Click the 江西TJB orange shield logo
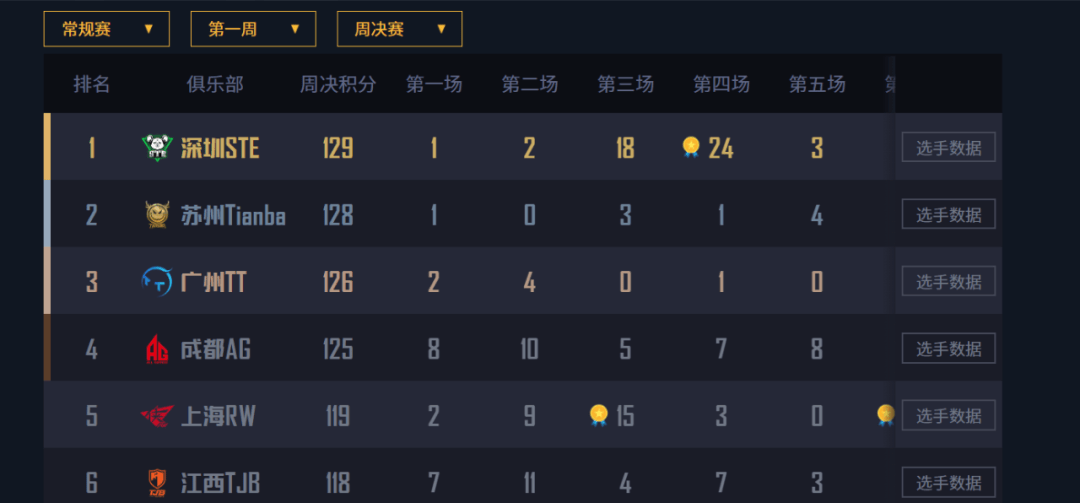The height and width of the screenshot is (503, 1080). pos(157,482)
